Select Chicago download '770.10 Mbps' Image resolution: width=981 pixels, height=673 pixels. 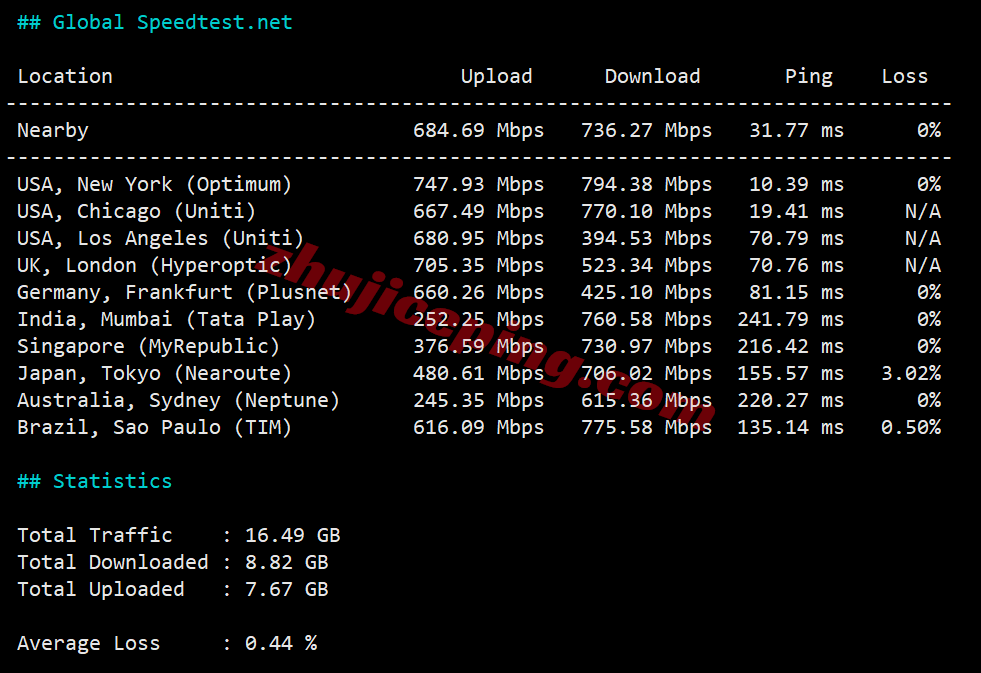click(x=646, y=211)
